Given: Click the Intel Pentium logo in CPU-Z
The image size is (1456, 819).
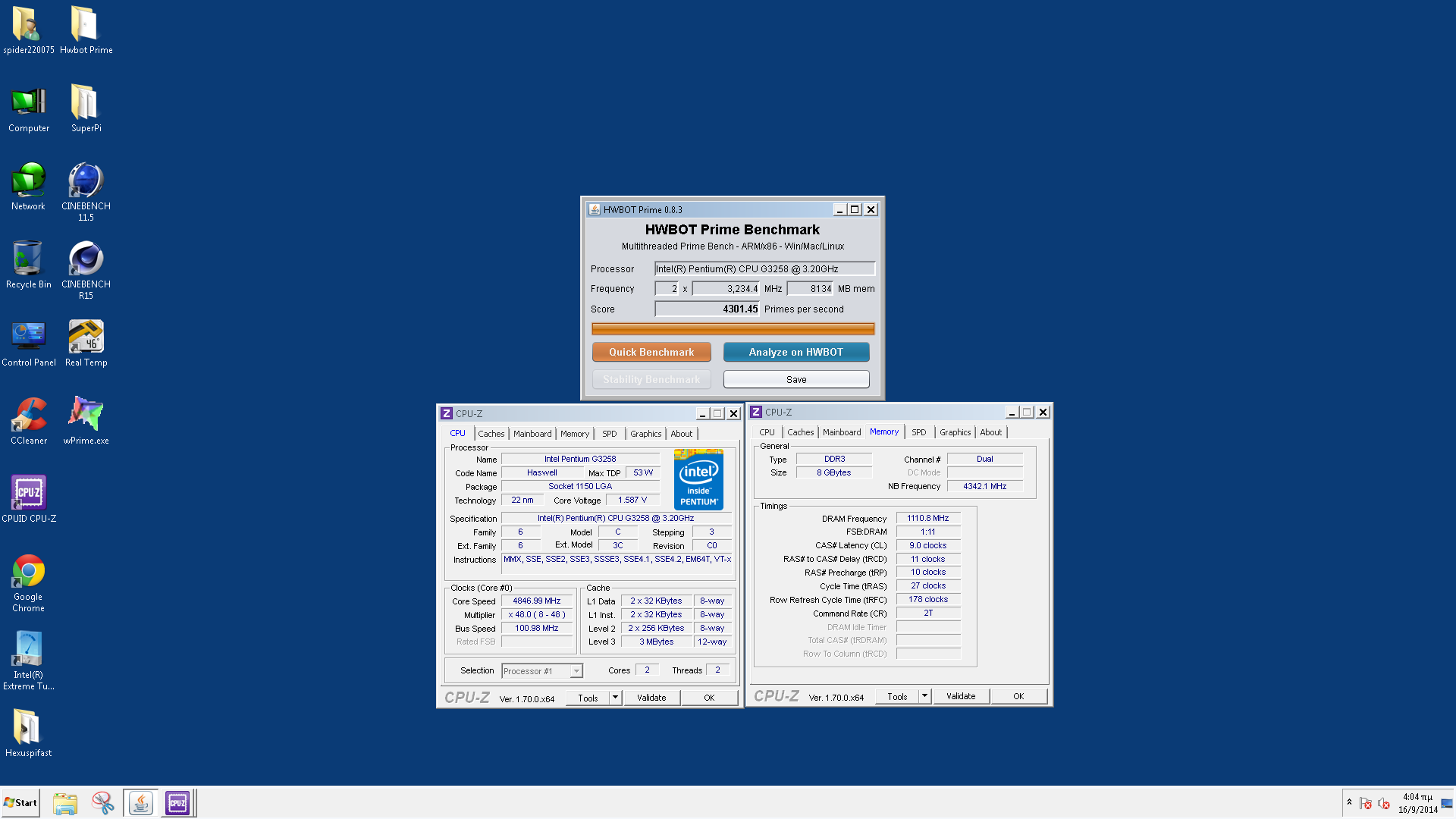Looking at the screenshot, I should (x=698, y=479).
